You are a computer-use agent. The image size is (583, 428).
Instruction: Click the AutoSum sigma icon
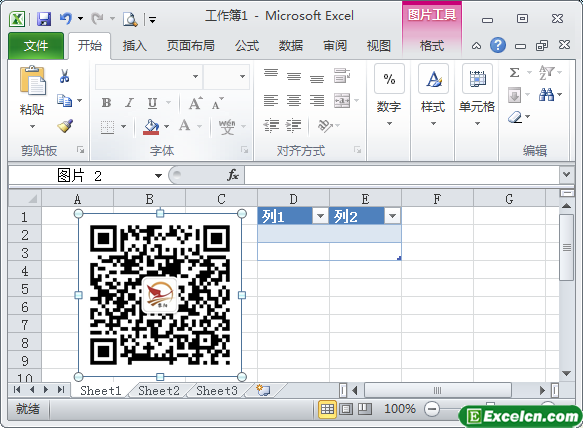(x=515, y=72)
